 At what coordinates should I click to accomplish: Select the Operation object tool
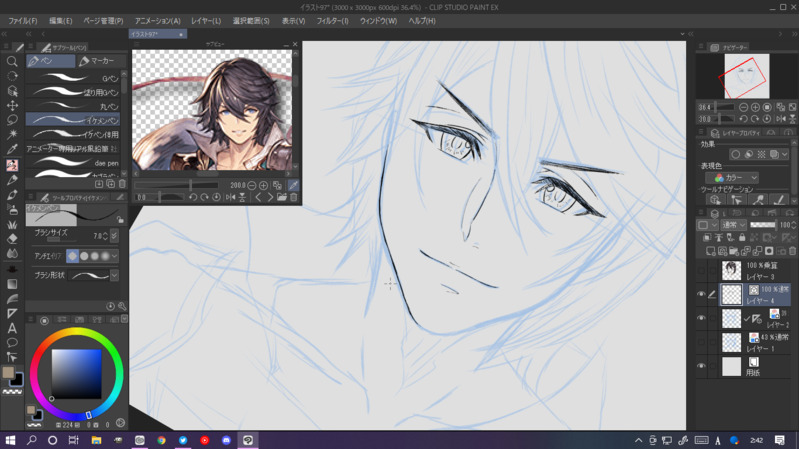[12, 91]
